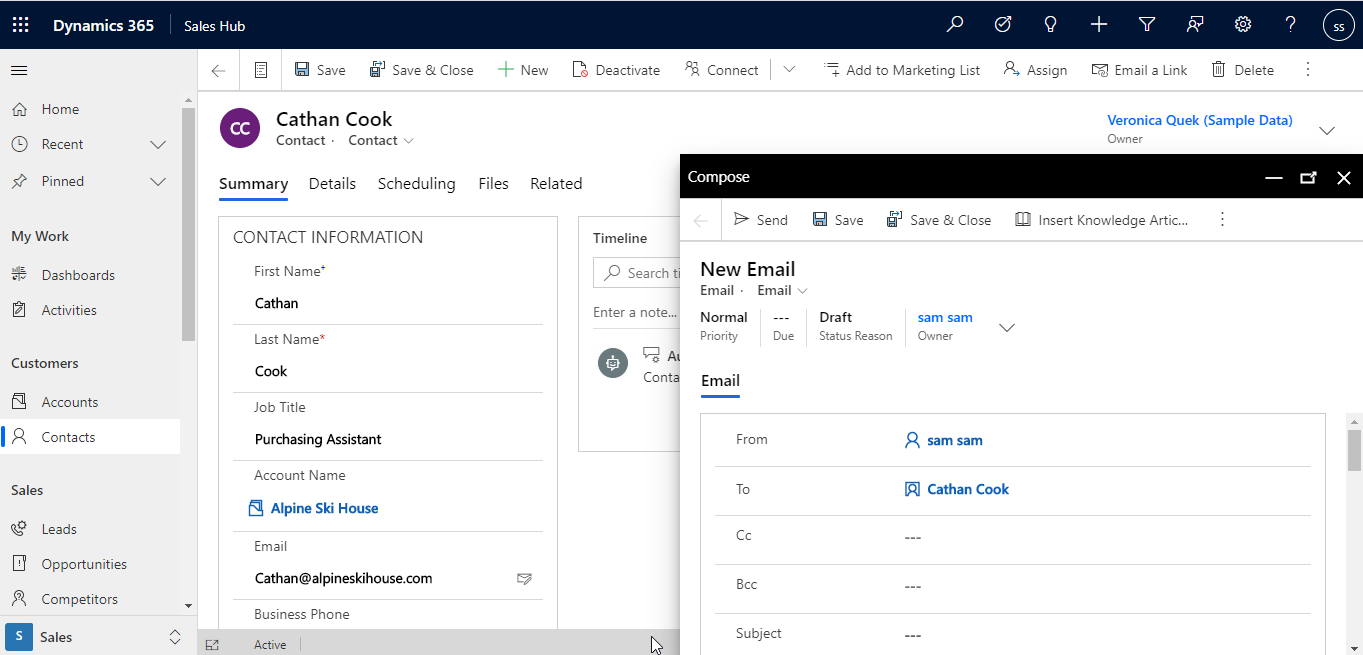Open the user account avatar 'ss'

pyautogui.click(x=1339, y=26)
